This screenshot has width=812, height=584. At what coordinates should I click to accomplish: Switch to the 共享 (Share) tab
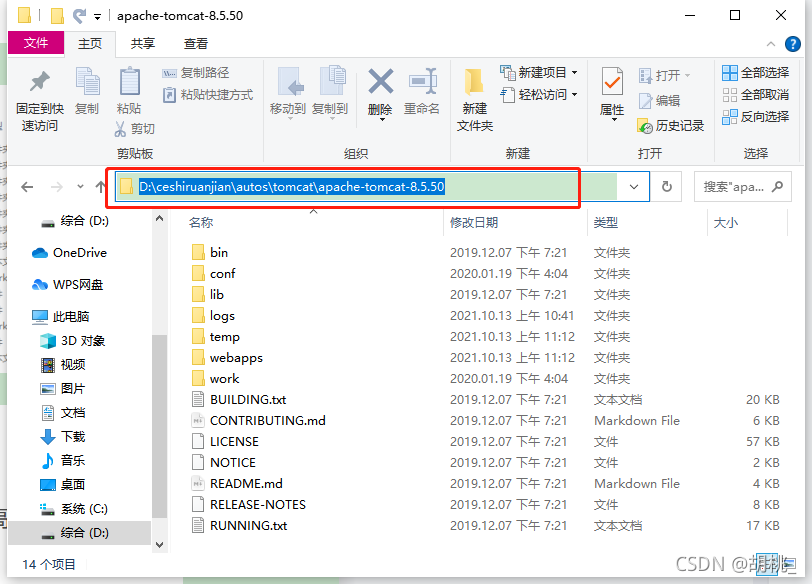143,43
